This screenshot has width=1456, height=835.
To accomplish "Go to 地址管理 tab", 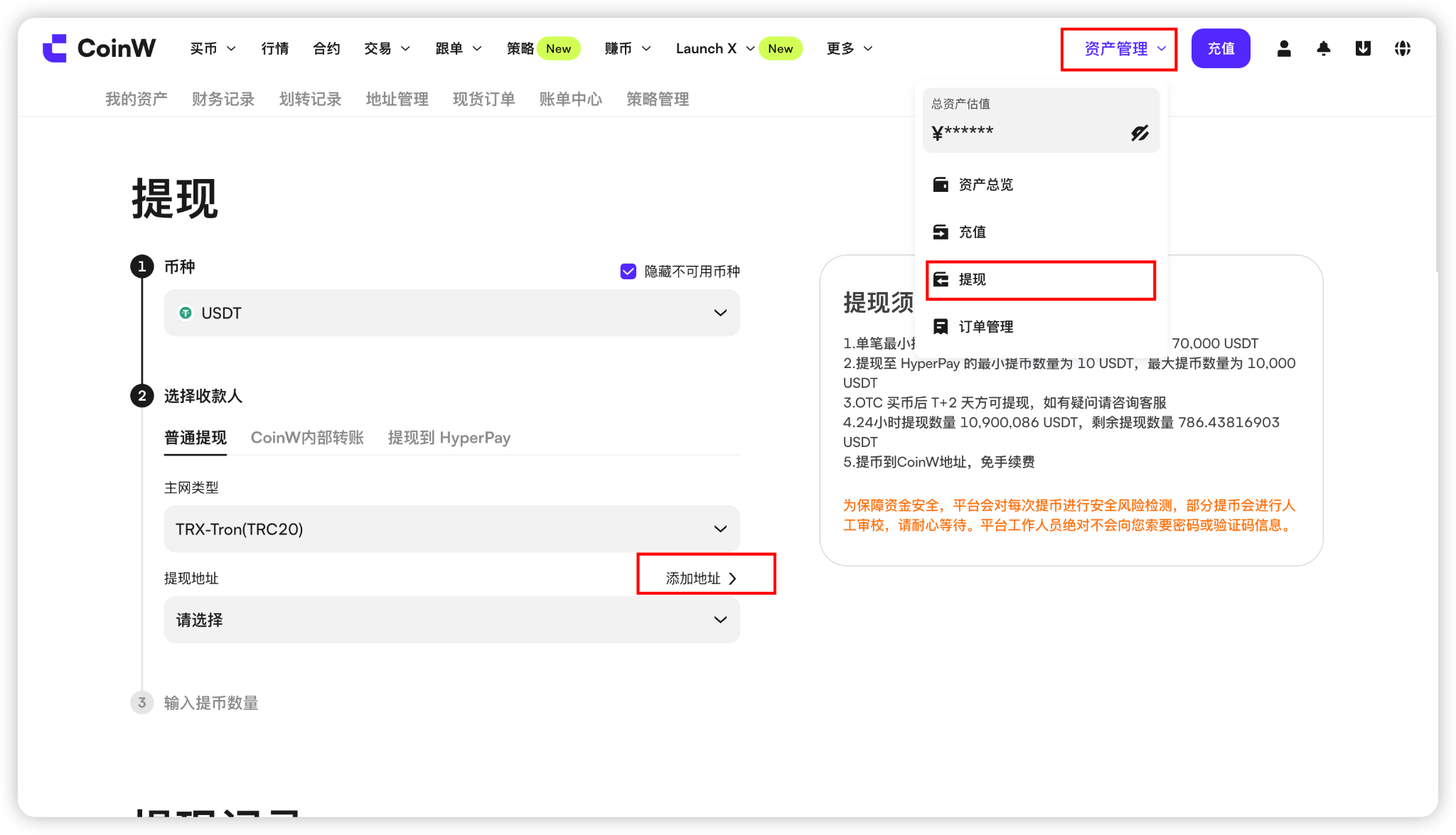I will point(397,99).
